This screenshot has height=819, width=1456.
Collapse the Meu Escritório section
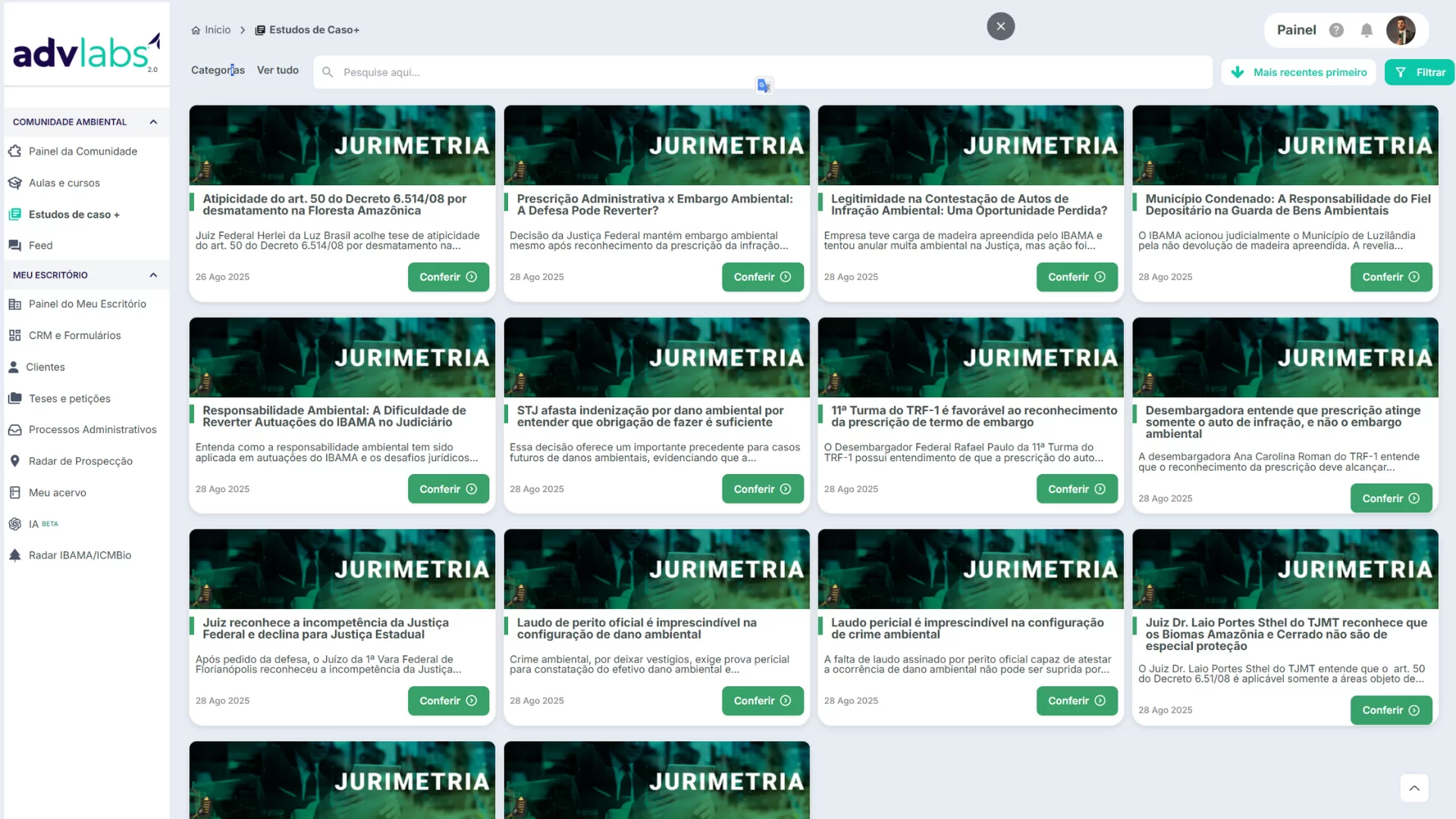[153, 275]
